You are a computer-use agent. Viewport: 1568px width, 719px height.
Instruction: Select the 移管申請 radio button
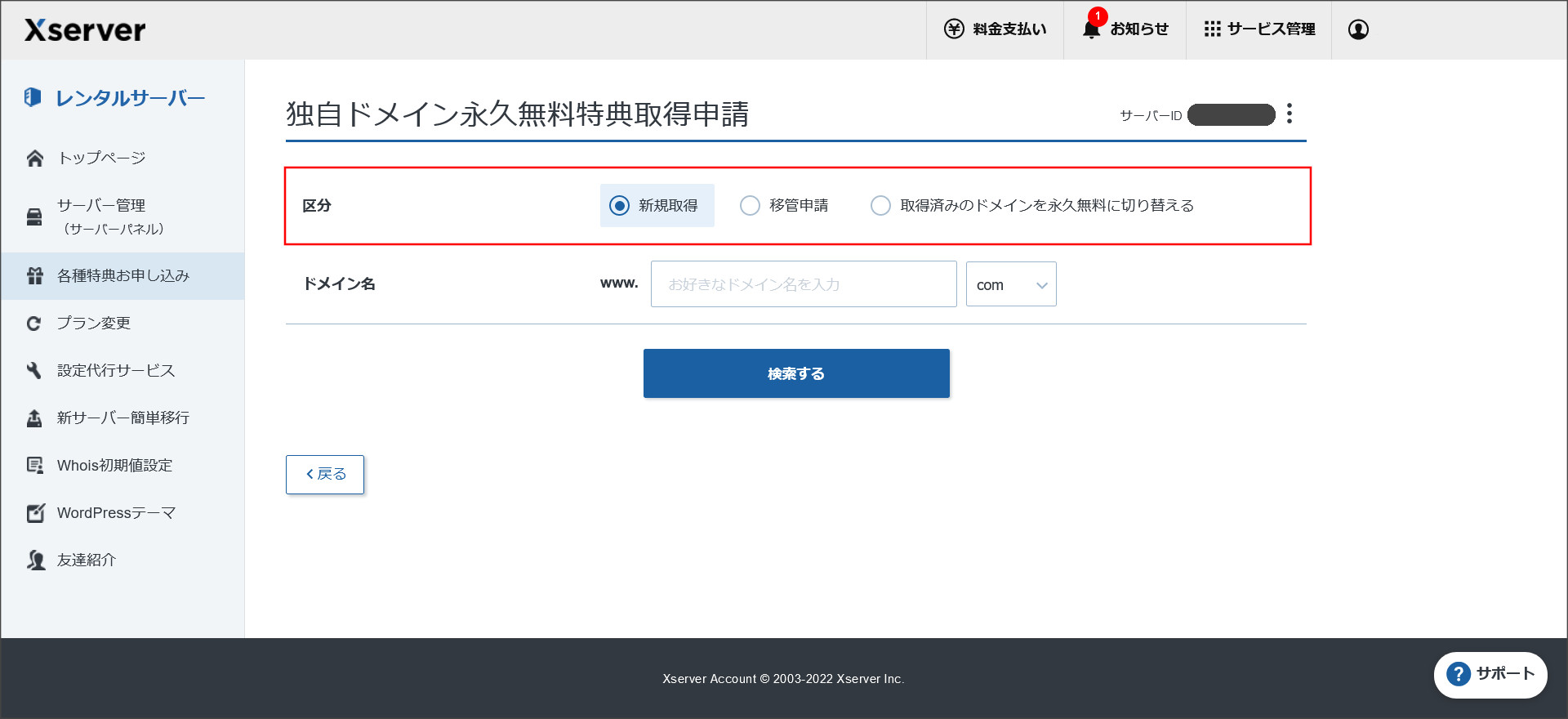click(x=750, y=205)
